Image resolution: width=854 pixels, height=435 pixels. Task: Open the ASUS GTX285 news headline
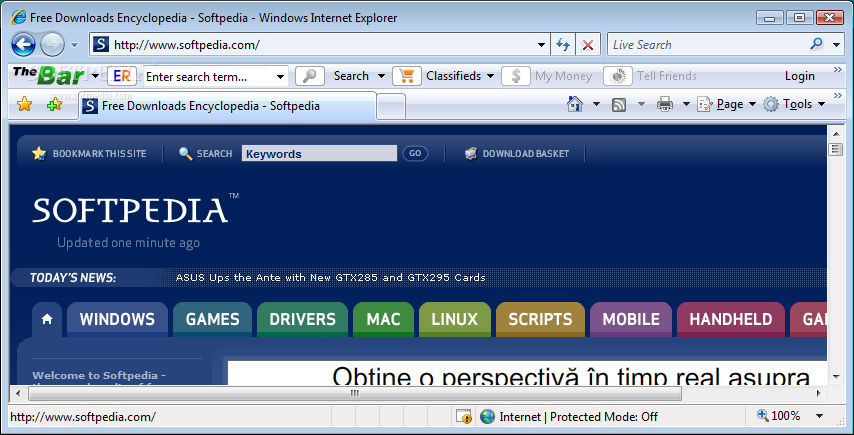pos(330,278)
